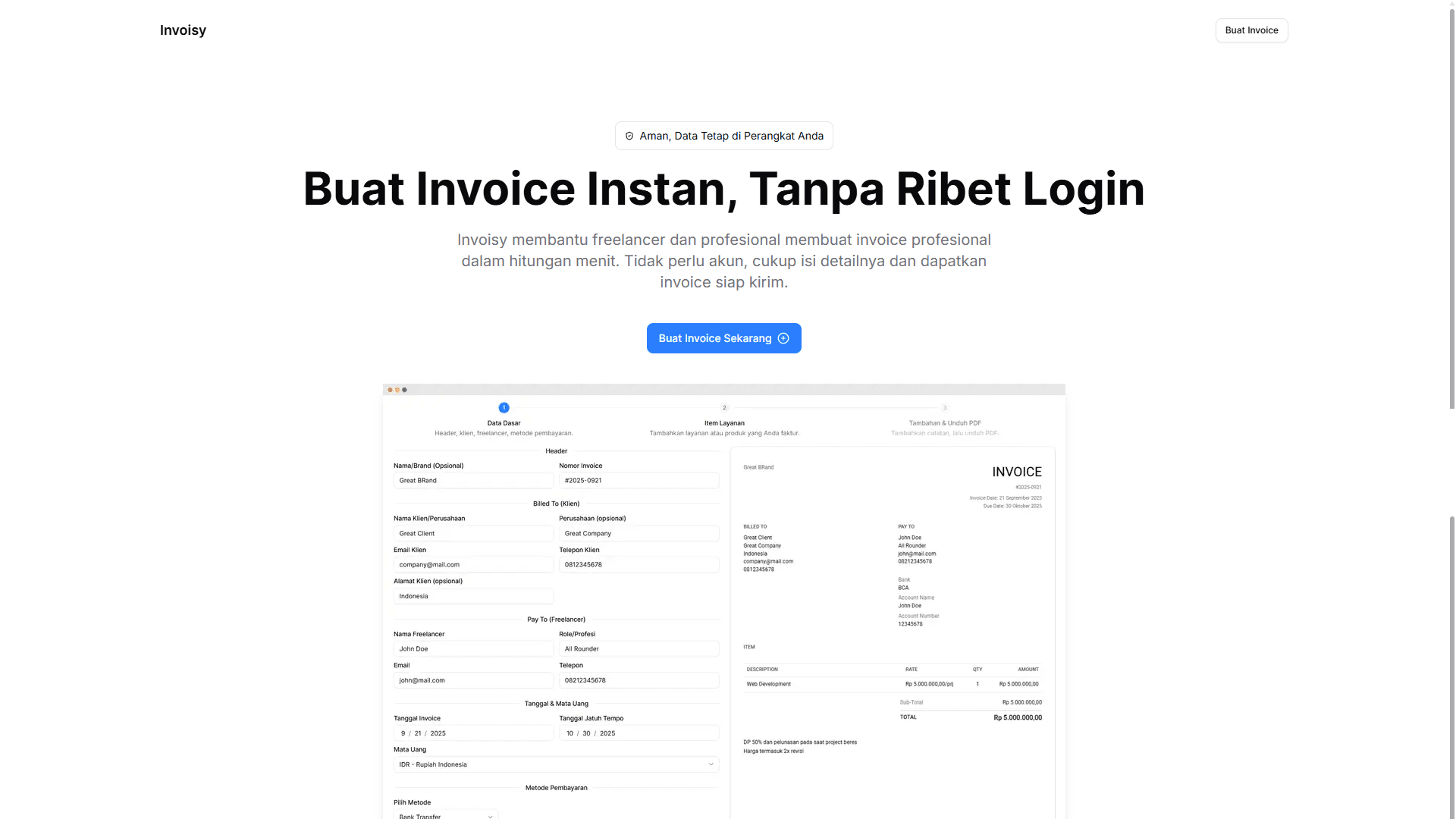Open the Mata Uang currency dropdown

click(x=555, y=764)
